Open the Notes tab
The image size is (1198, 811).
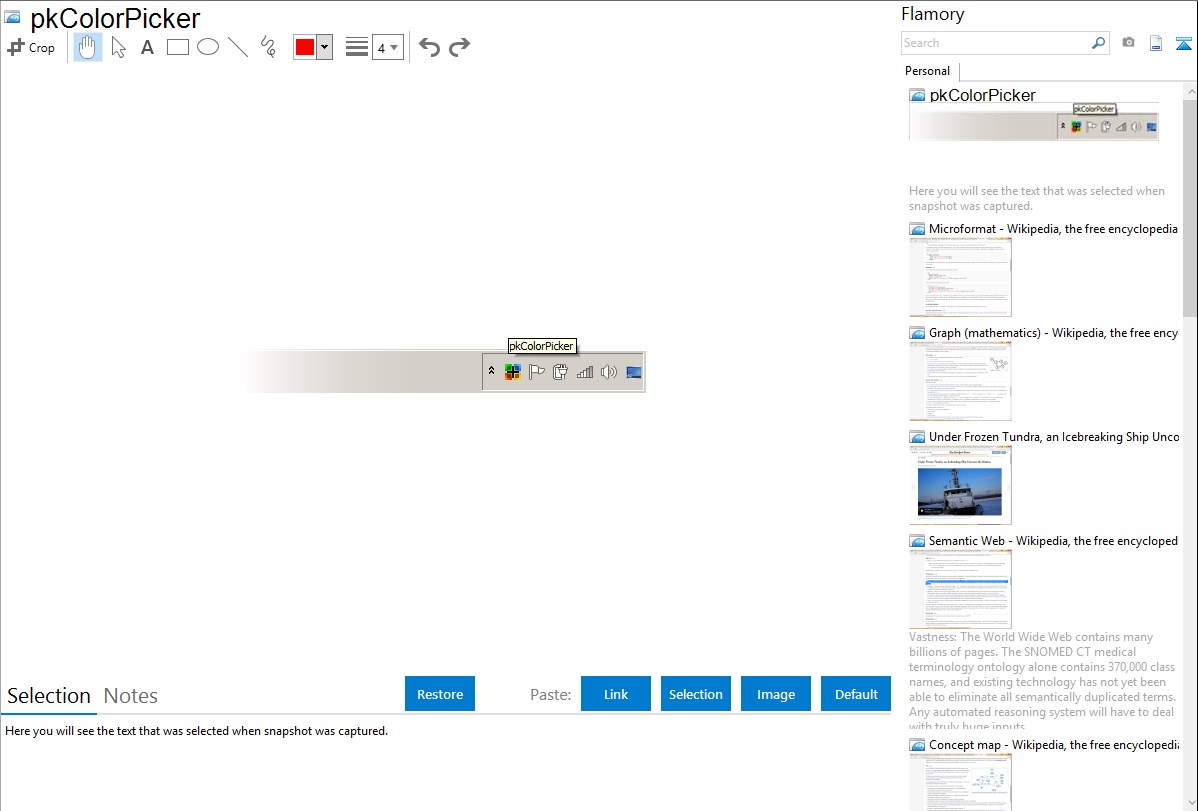tap(131, 696)
